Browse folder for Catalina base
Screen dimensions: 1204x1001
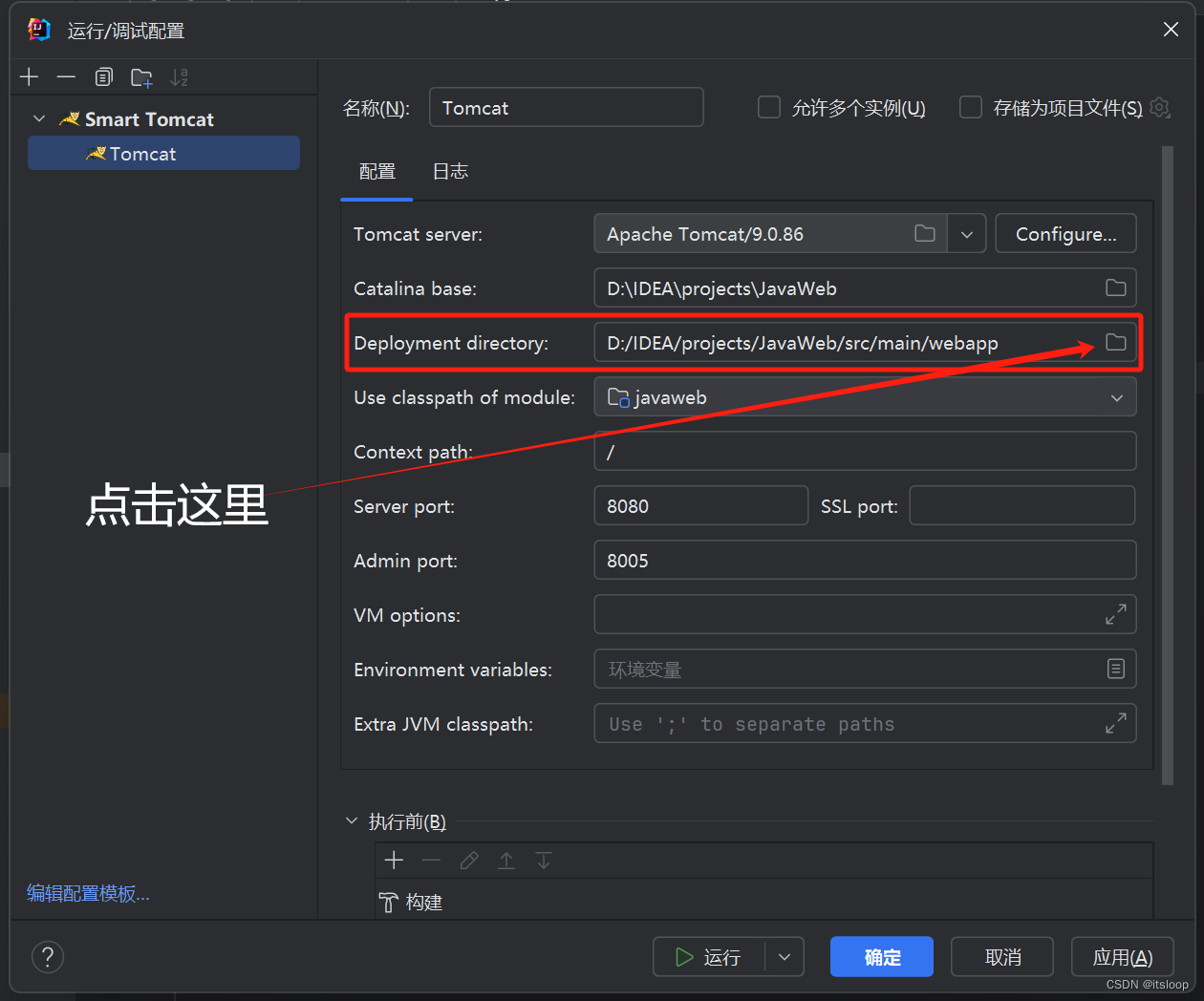click(1115, 288)
